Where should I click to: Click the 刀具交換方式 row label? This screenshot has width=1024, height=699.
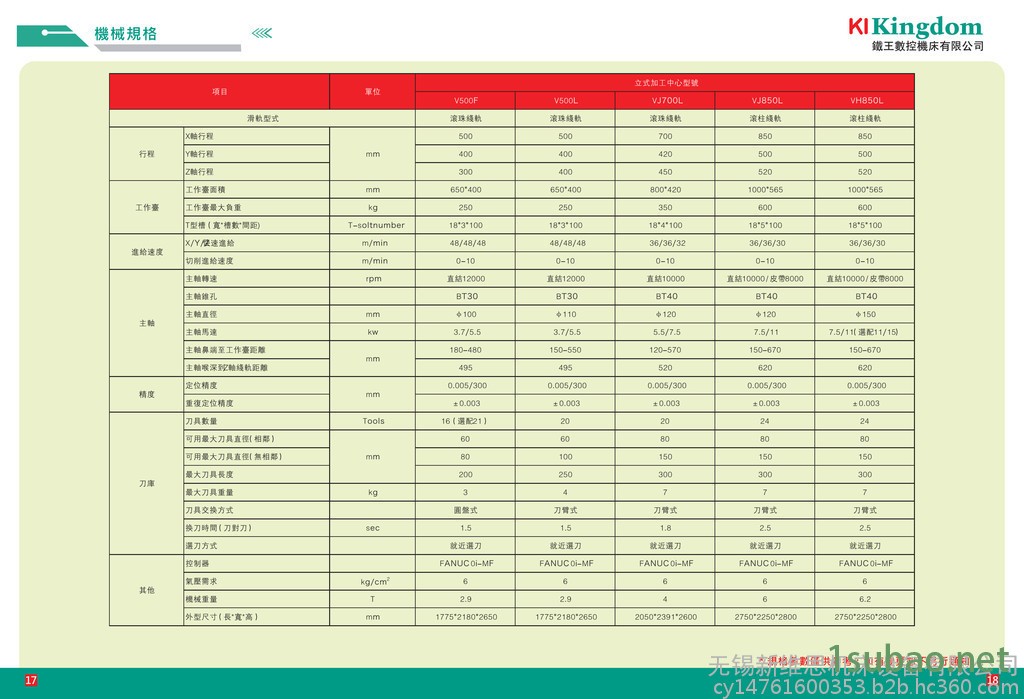209,510
